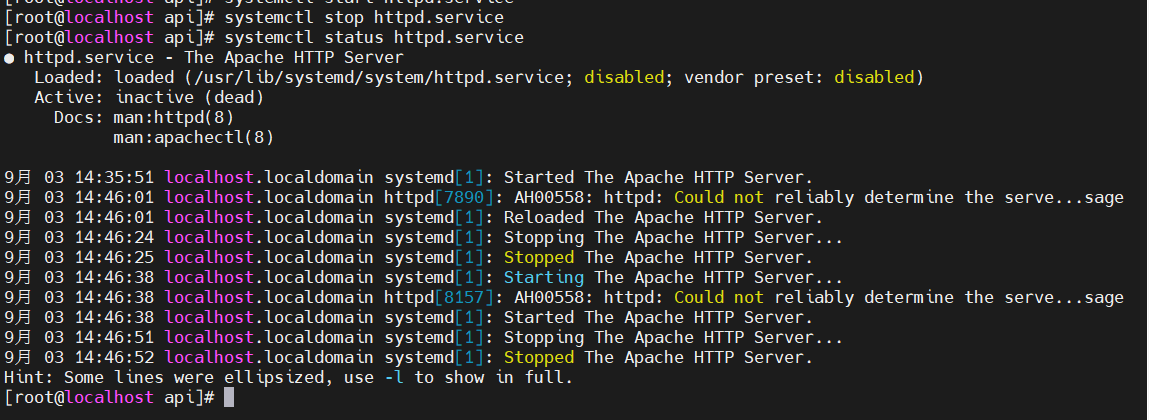
Task: Click the -l option in the hint
Action: click(x=394, y=378)
